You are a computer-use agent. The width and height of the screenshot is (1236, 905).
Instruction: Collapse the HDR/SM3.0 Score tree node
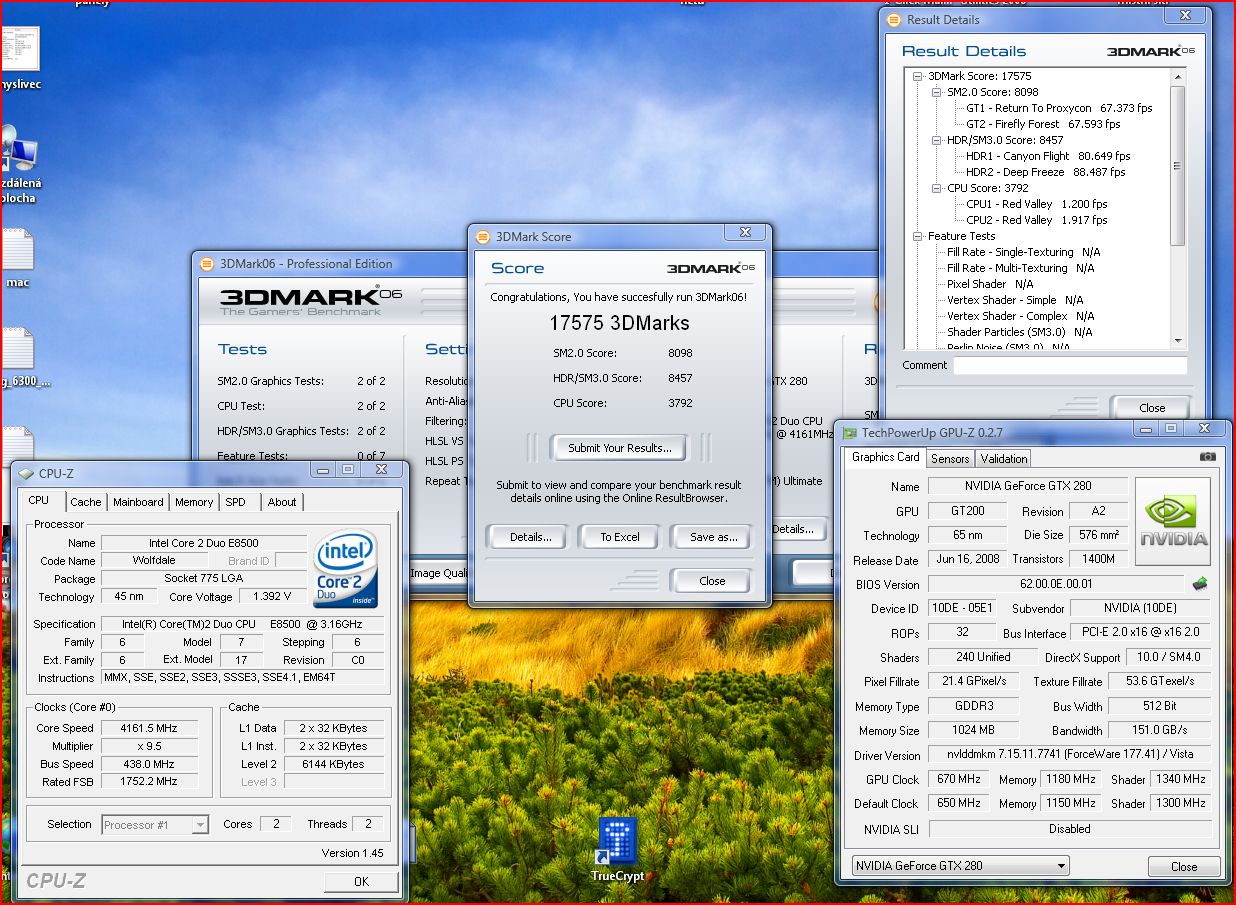(936, 140)
